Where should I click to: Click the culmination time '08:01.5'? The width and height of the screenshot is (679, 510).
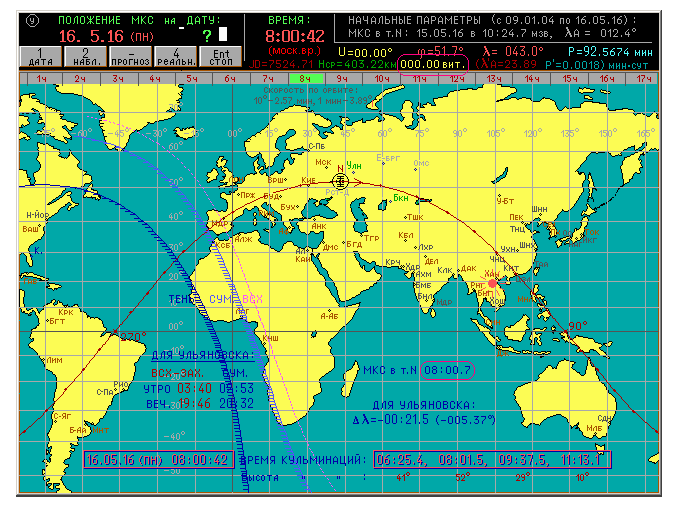[x=462, y=460]
